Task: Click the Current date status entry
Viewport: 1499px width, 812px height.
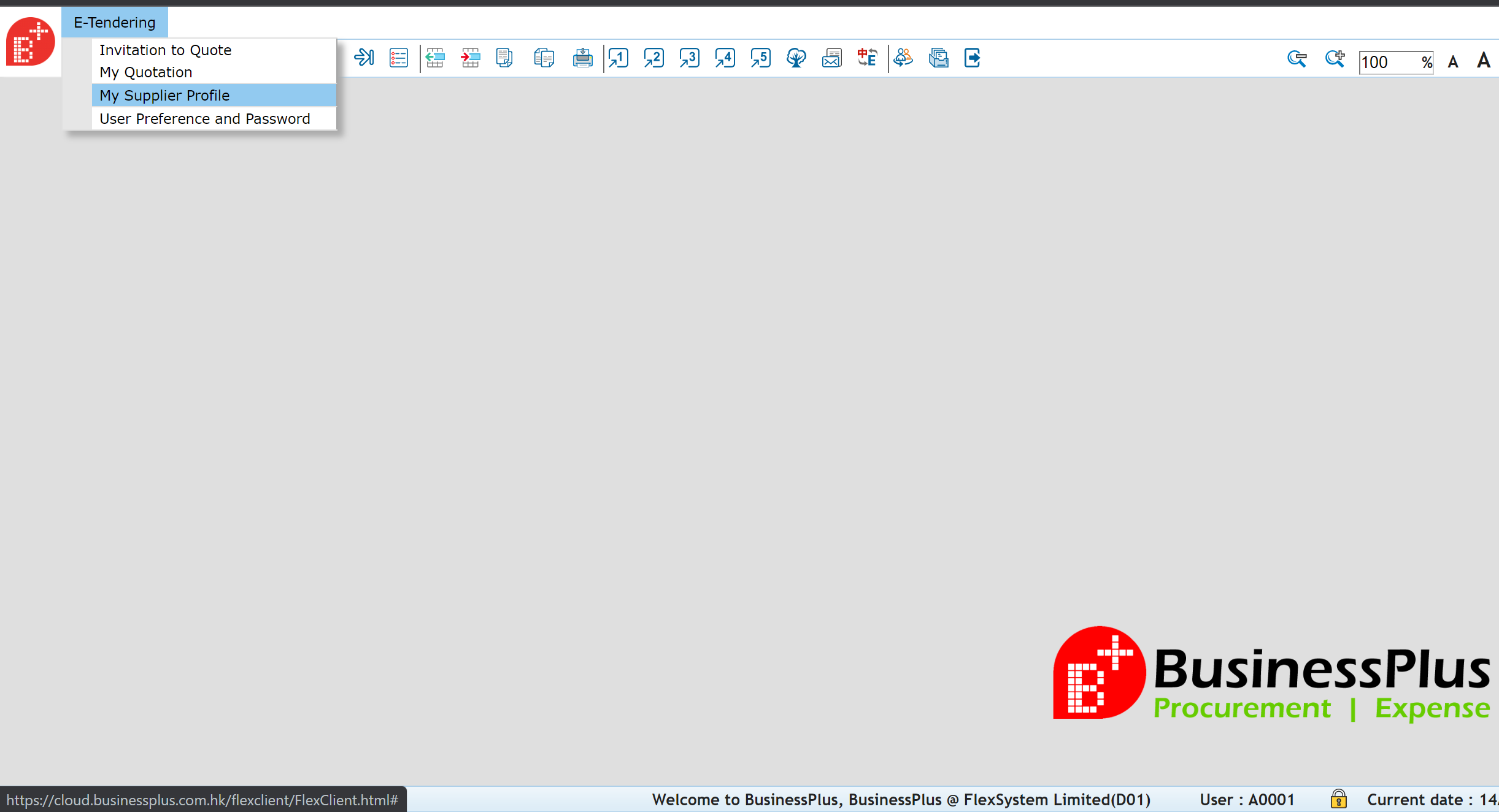Action: 1433,800
